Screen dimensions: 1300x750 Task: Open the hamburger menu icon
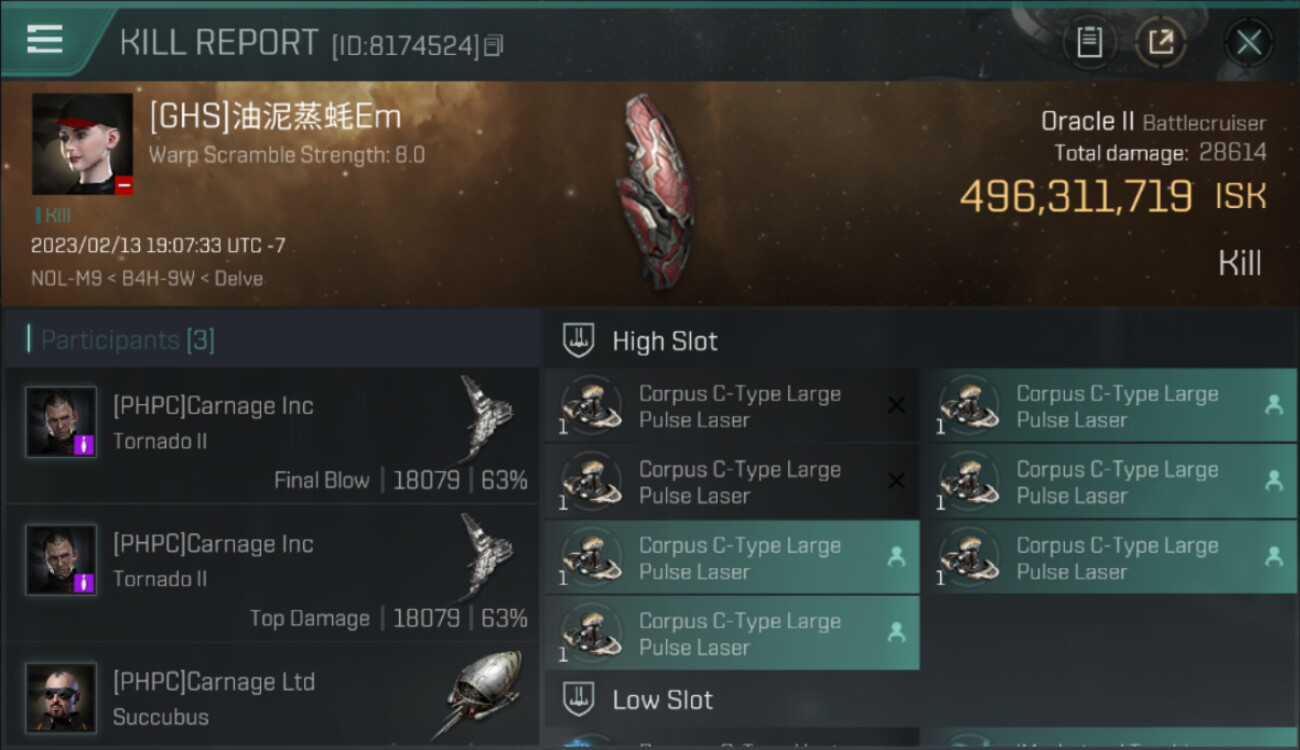click(x=45, y=39)
